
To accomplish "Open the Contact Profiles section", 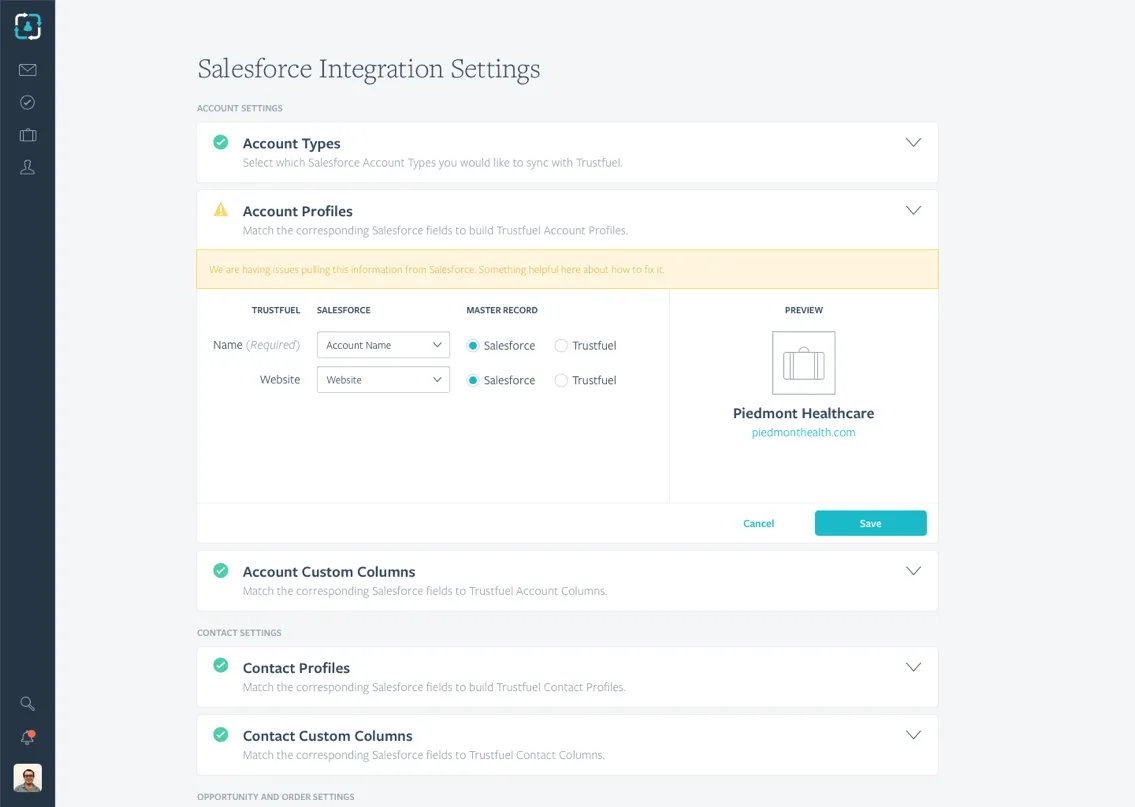I will click(x=913, y=667).
